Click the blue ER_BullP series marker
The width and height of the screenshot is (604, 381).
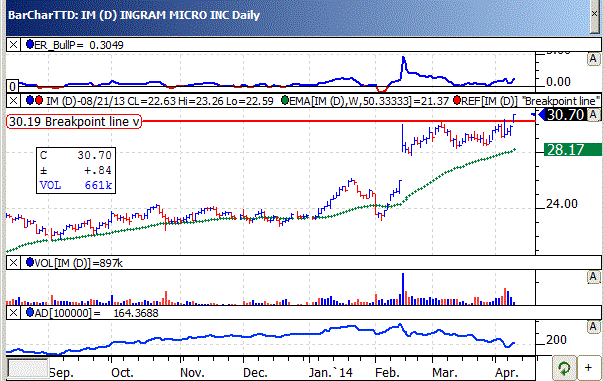click(x=30, y=45)
